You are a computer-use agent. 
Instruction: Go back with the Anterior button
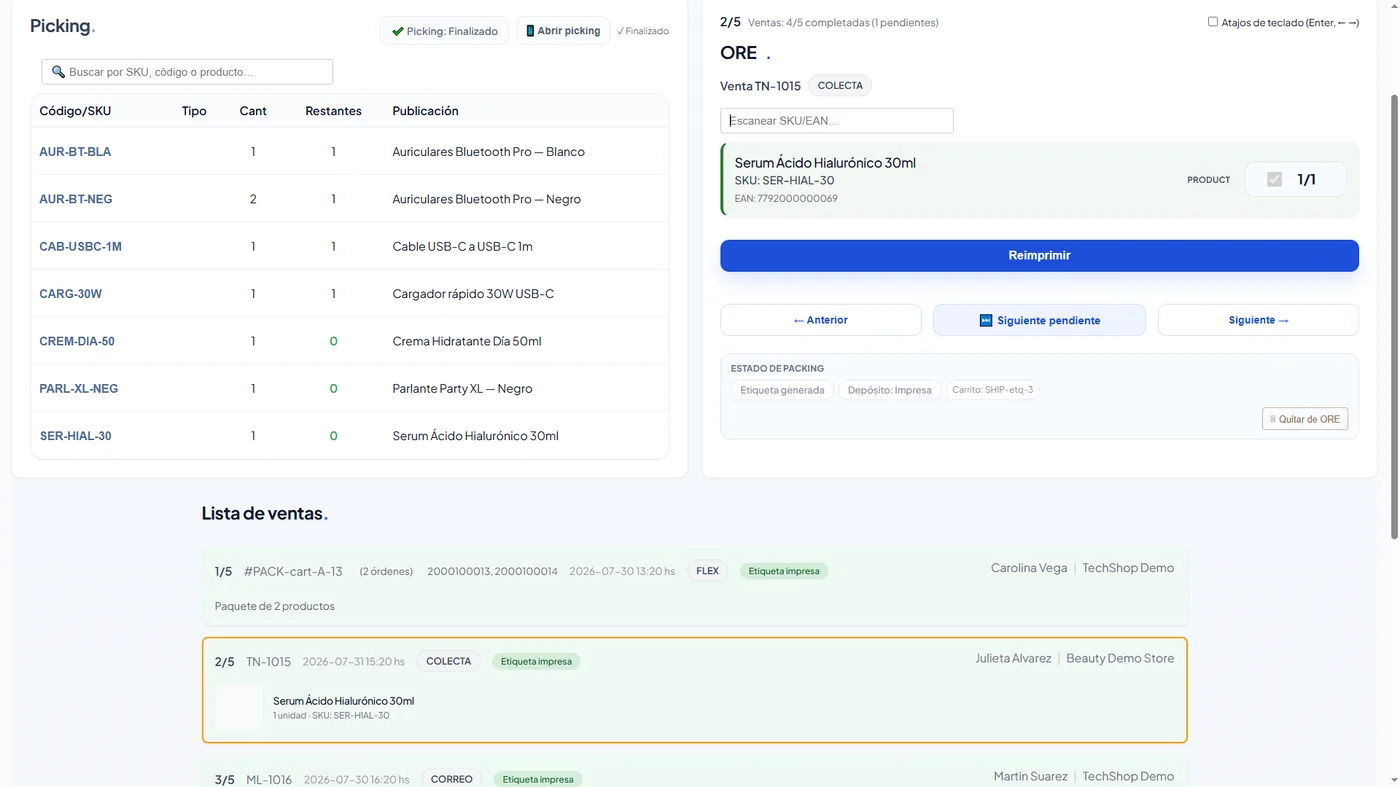[x=821, y=320]
